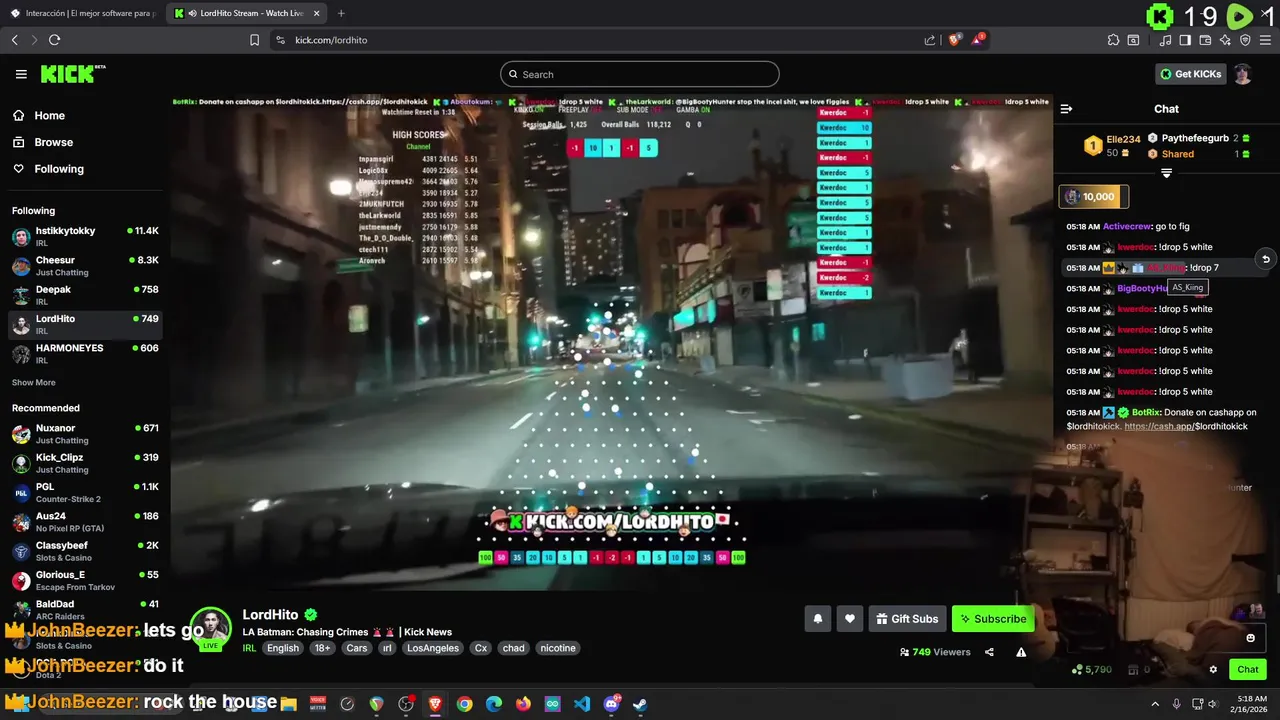
Task: Reload the page
Action: pyautogui.click(x=54, y=40)
